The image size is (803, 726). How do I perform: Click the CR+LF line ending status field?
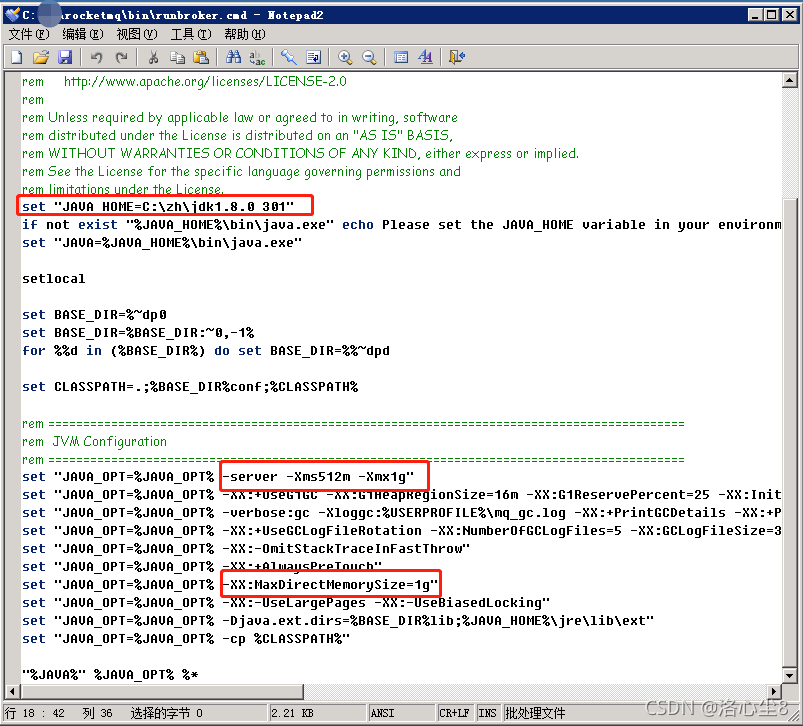tap(454, 713)
